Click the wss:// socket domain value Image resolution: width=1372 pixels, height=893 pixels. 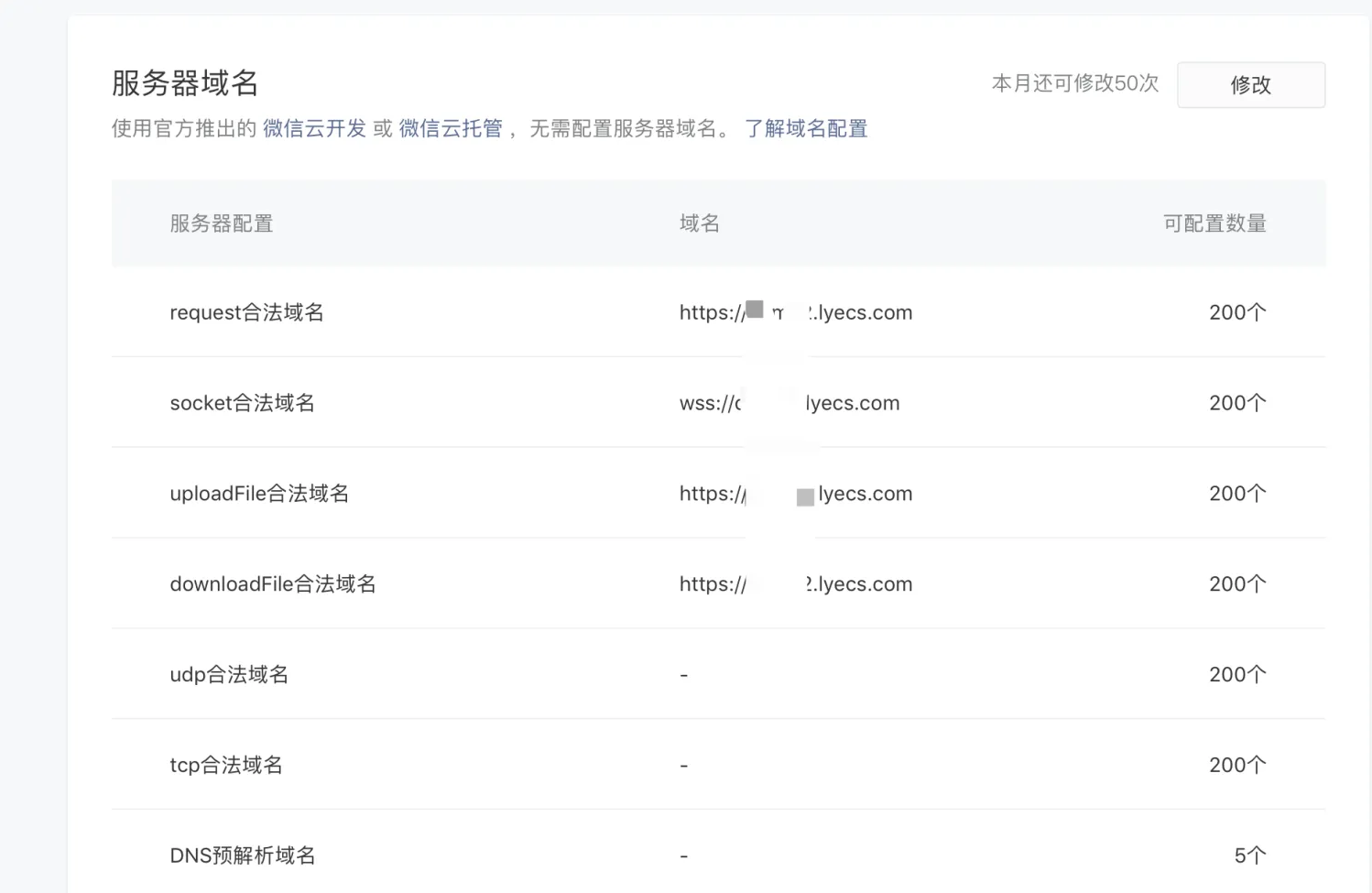[x=789, y=403]
